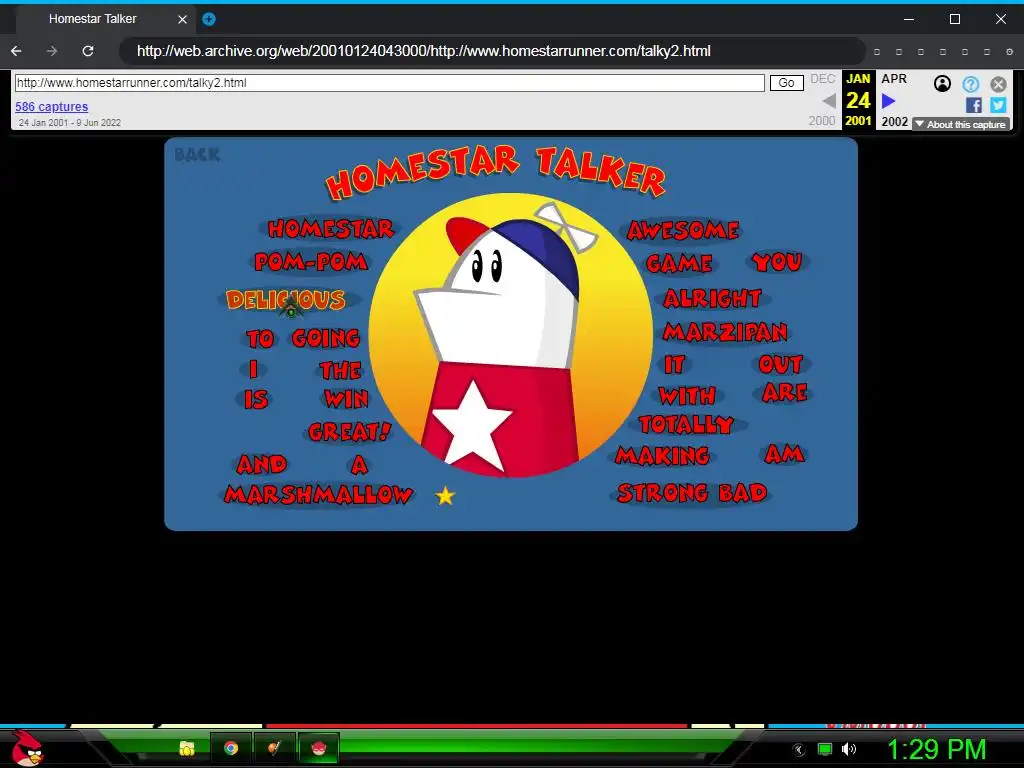The width and height of the screenshot is (1024, 768).
Task: Go to next capture blue arrow
Action: point(888,101)
